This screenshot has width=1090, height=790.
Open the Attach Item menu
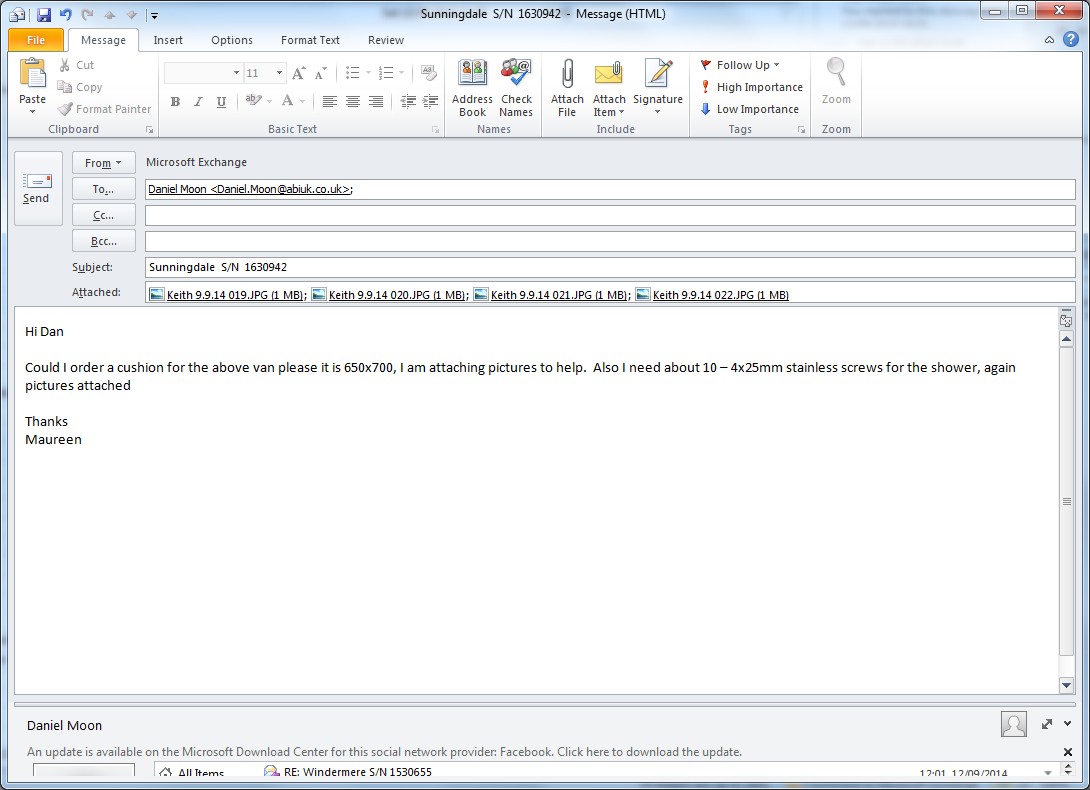point(609,88)
